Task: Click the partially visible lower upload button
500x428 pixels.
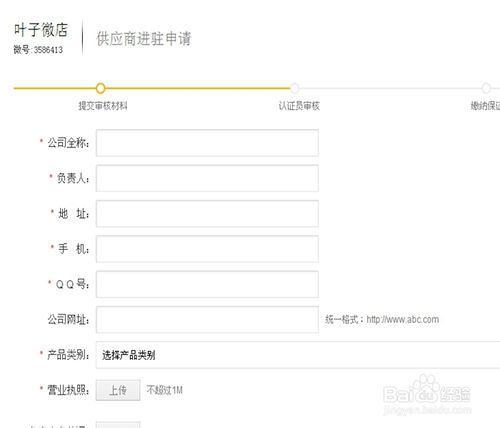Action: (118, 425)
